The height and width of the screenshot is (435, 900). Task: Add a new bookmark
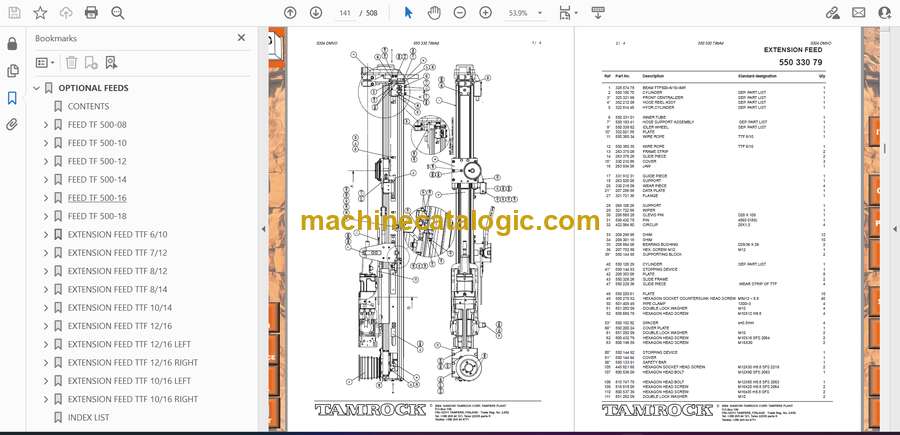(91, 63)
